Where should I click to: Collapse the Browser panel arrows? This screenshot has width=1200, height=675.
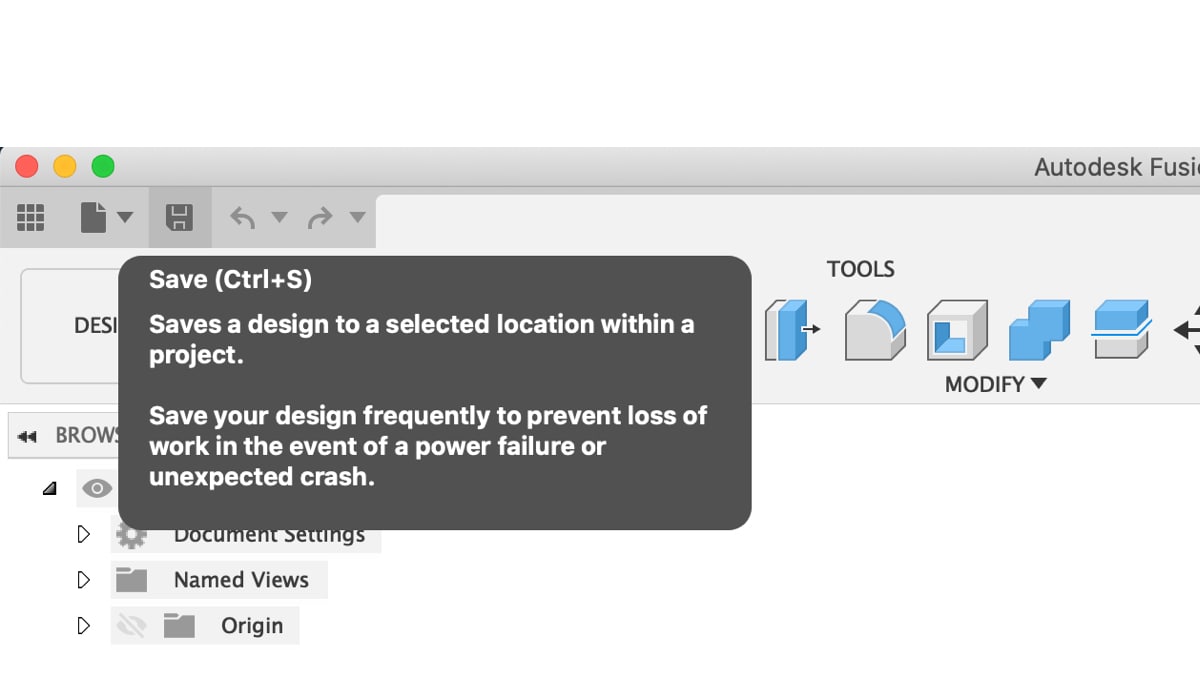pyautogui.click(x=28, y=436)
